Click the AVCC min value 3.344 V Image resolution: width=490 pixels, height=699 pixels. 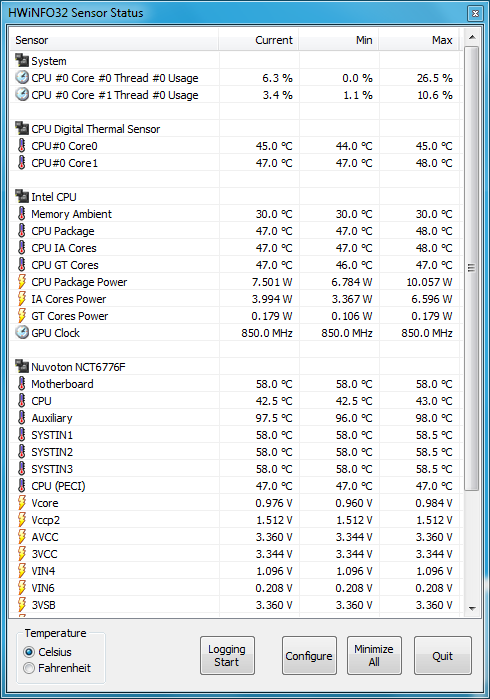(354, 537)
